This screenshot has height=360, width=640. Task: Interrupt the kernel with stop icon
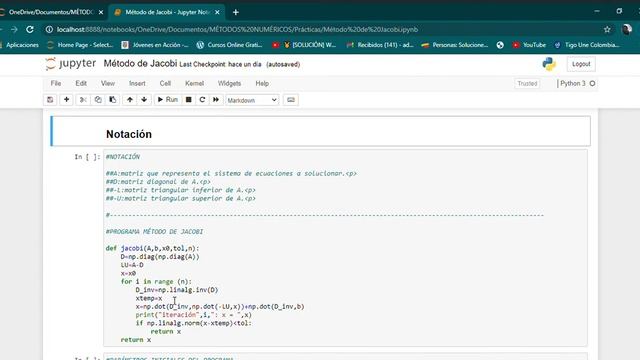click(x=189, y=100)
